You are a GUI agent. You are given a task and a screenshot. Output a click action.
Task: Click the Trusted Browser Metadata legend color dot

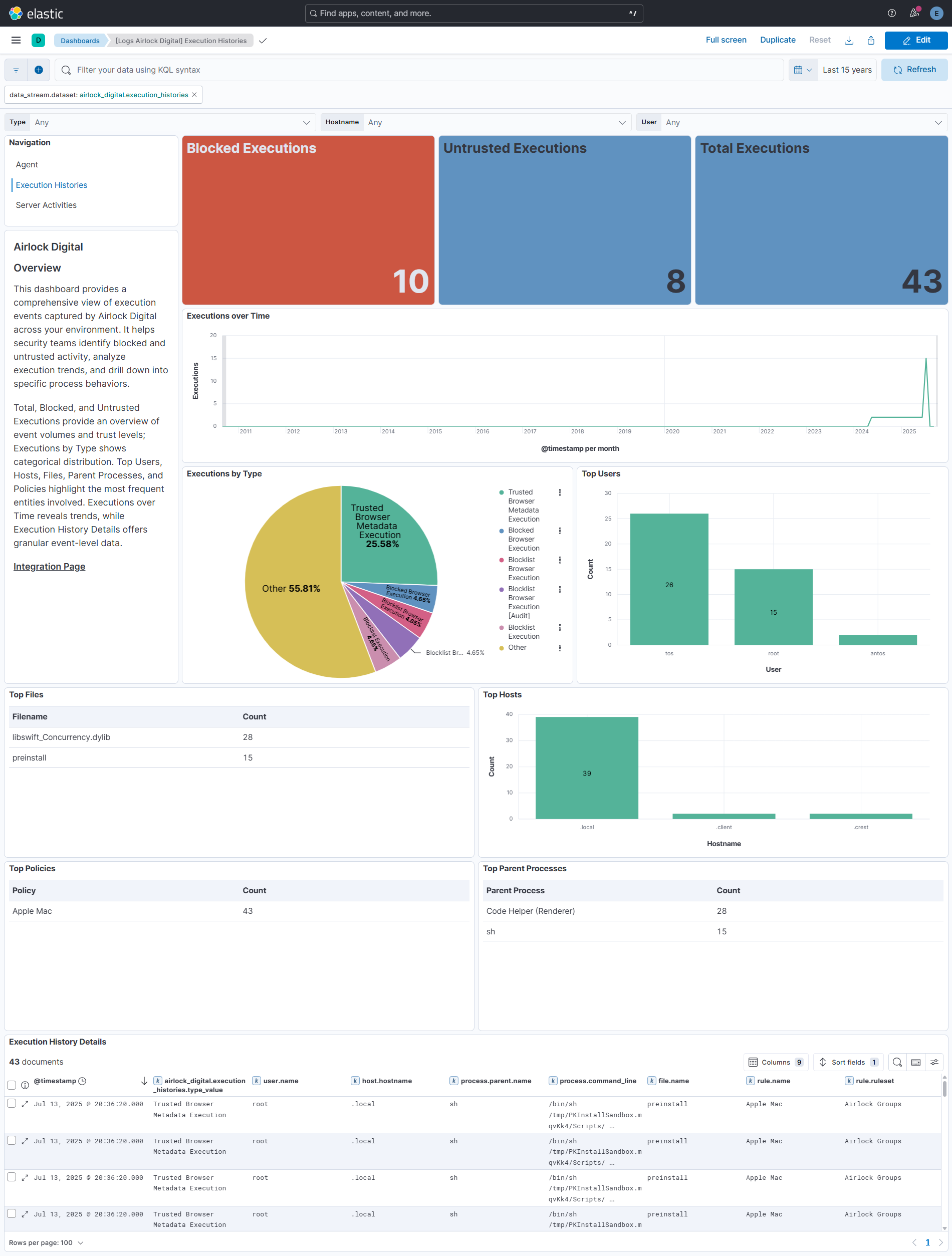[501, 492]
